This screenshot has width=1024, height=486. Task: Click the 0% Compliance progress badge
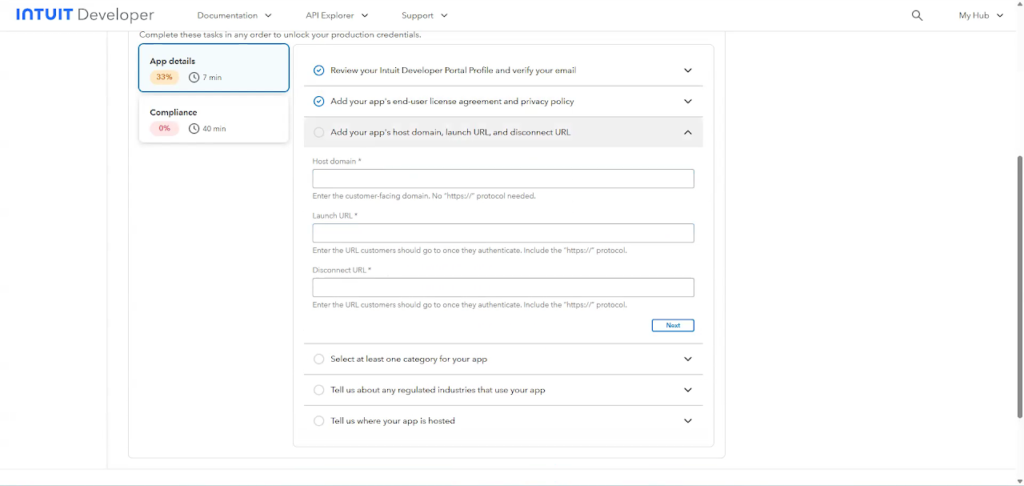tap(164, 129)
